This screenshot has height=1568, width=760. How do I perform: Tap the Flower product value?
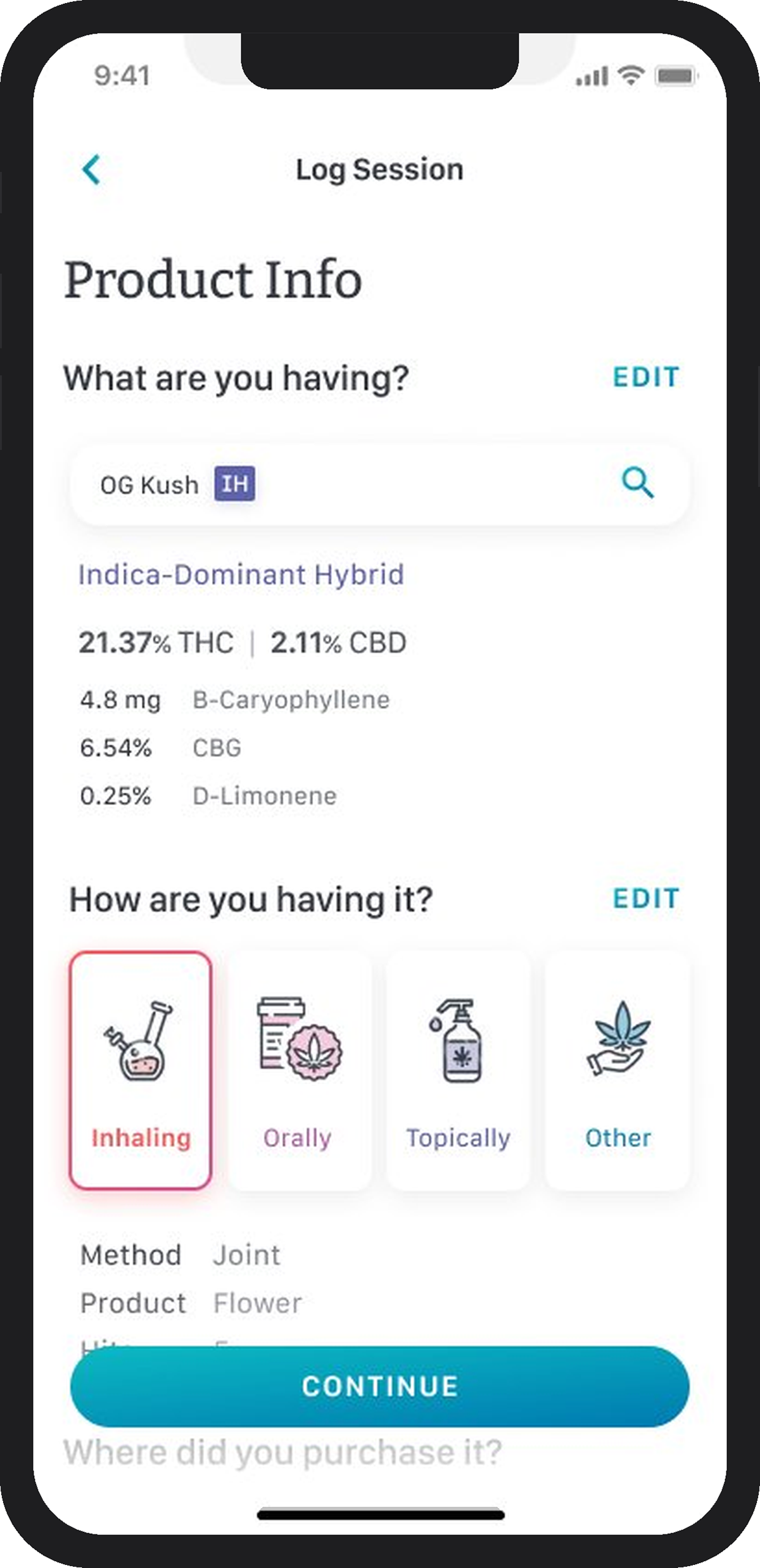pyautogui.click(x=257, y=1303)
